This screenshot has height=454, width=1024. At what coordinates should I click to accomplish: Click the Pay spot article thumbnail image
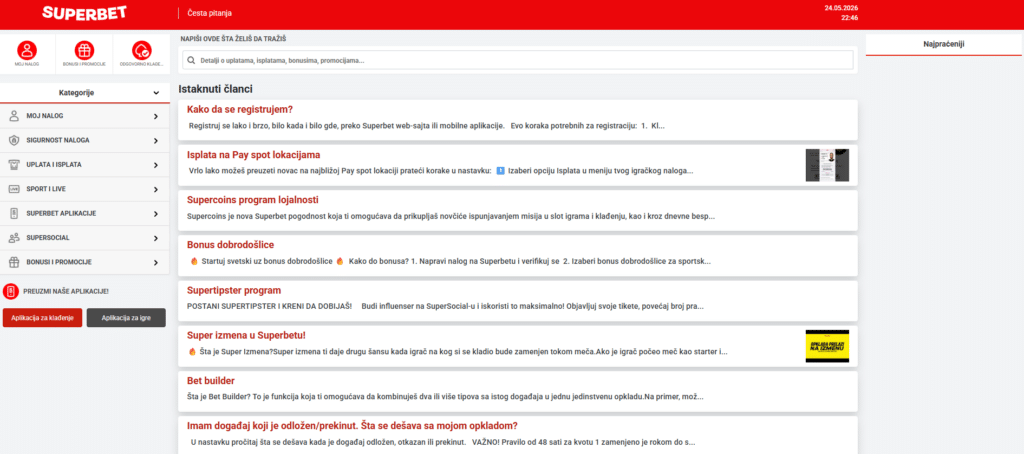827,165
